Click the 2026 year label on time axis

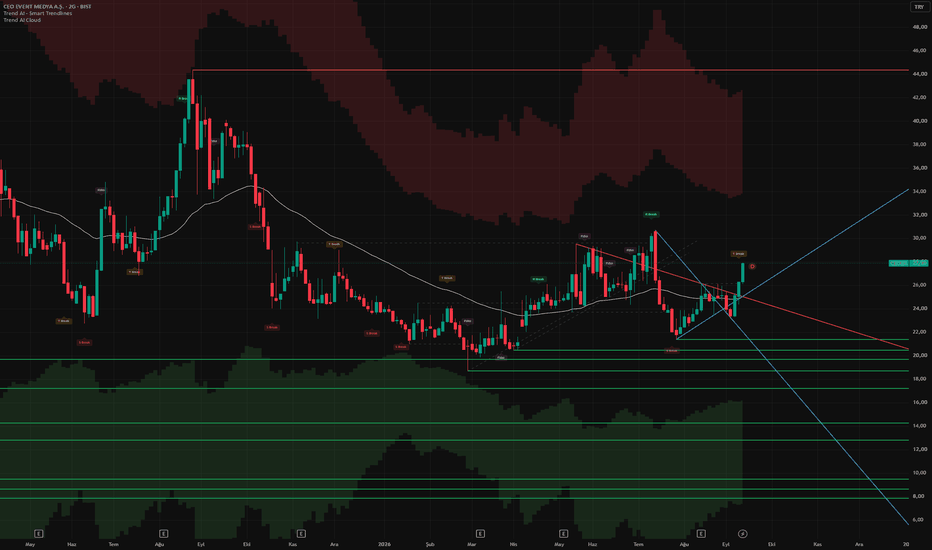[x=385, y=544]
